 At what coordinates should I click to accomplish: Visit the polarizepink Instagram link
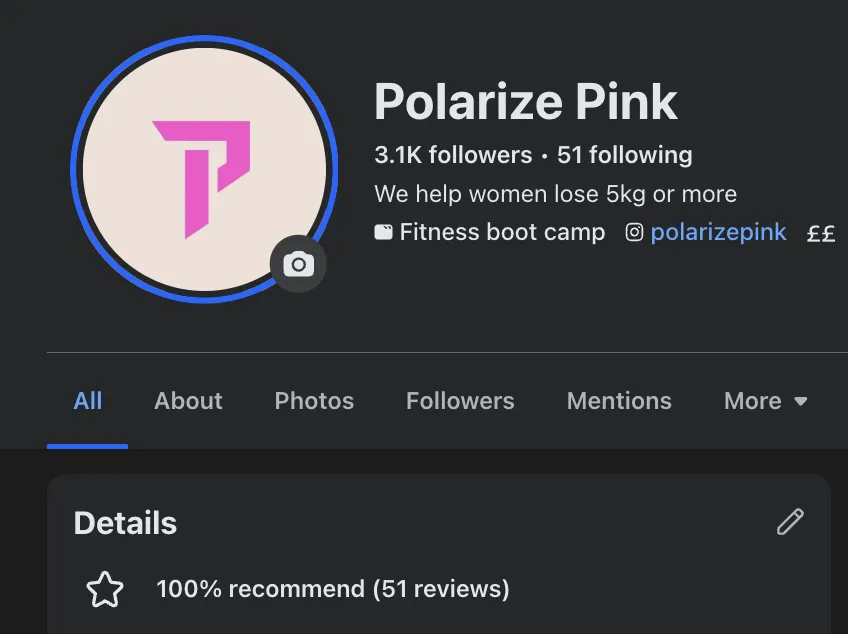(x=718, y=233)
